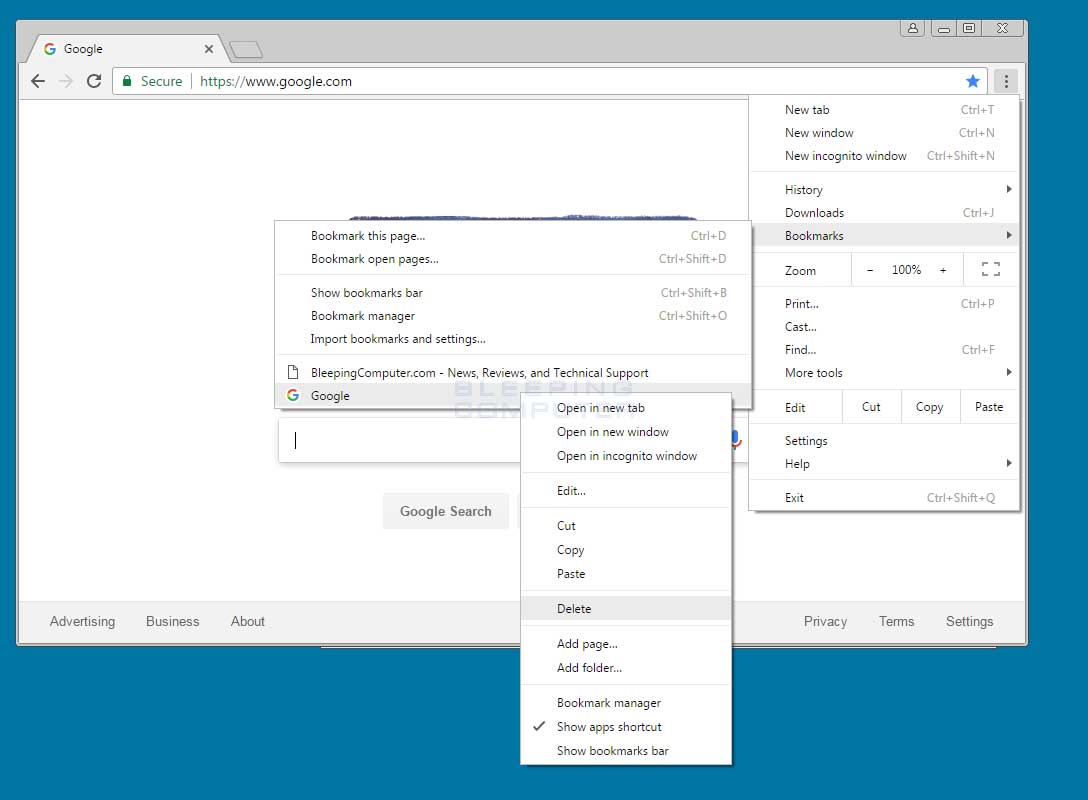Viewport: 1088px width, 800px height.
Task: Toggle Show apps shortcut in the context menu
Action: pyautogui.click(x=607, y=727)
